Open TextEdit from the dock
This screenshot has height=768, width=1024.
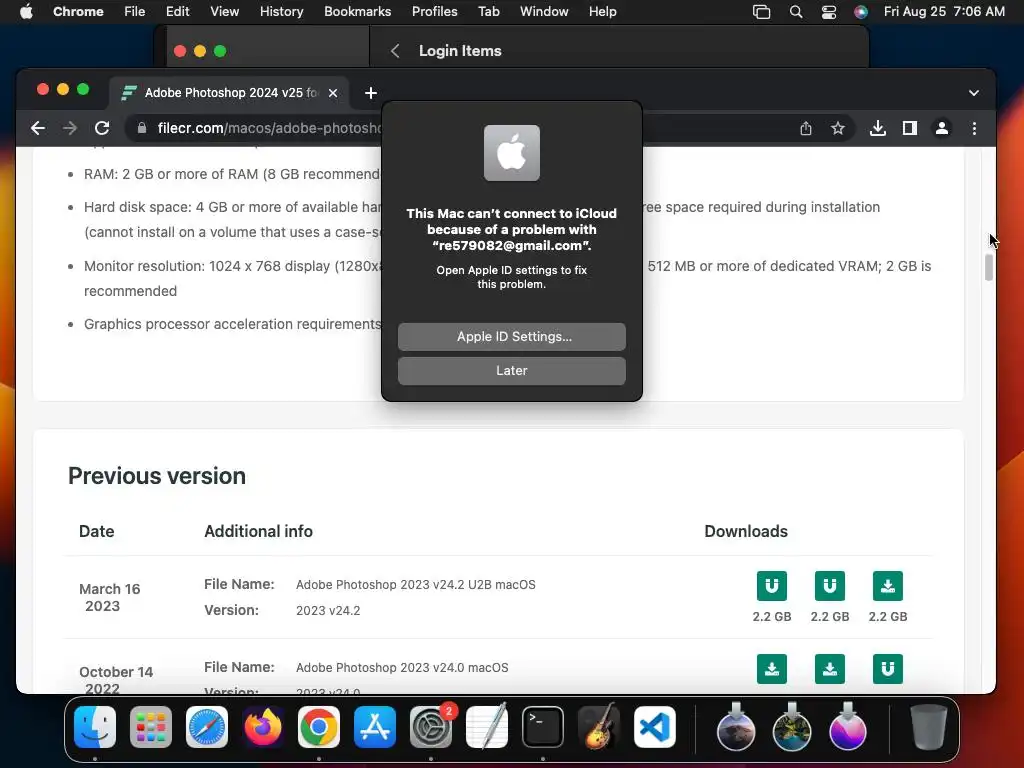pyautogui.click(x=487, y=727)
